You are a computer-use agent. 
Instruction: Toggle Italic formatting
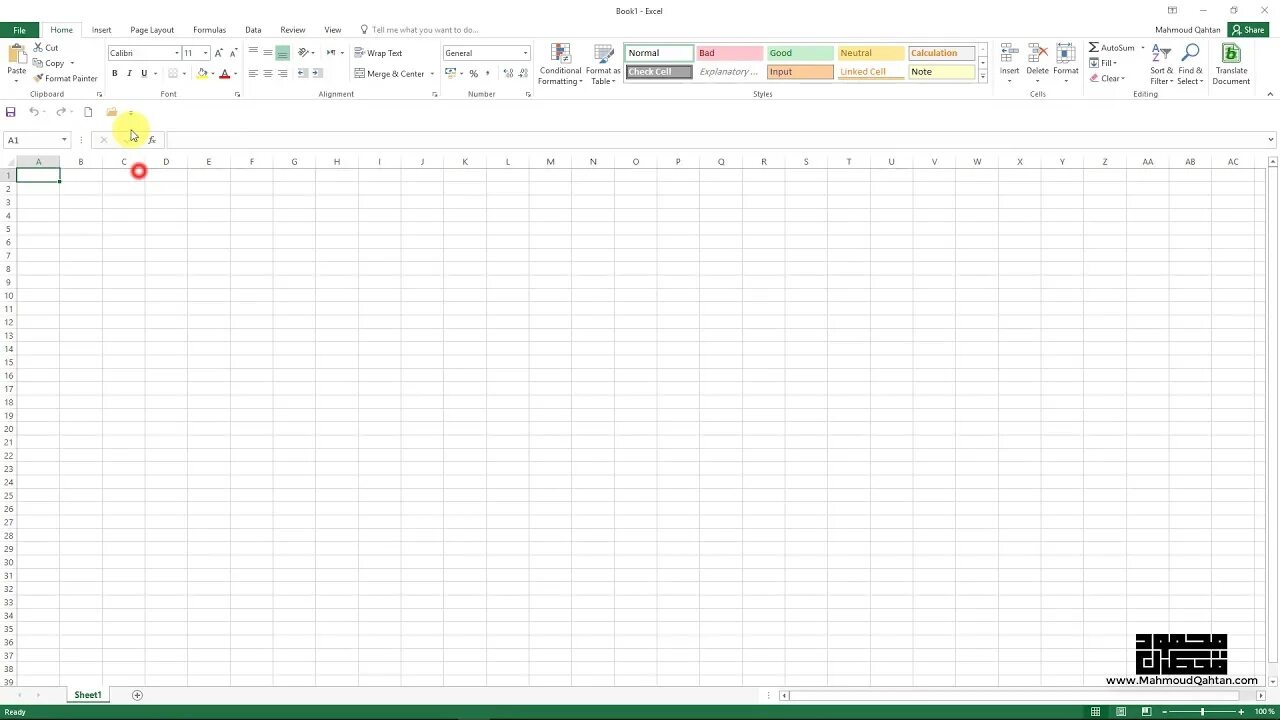pos(129,73)
